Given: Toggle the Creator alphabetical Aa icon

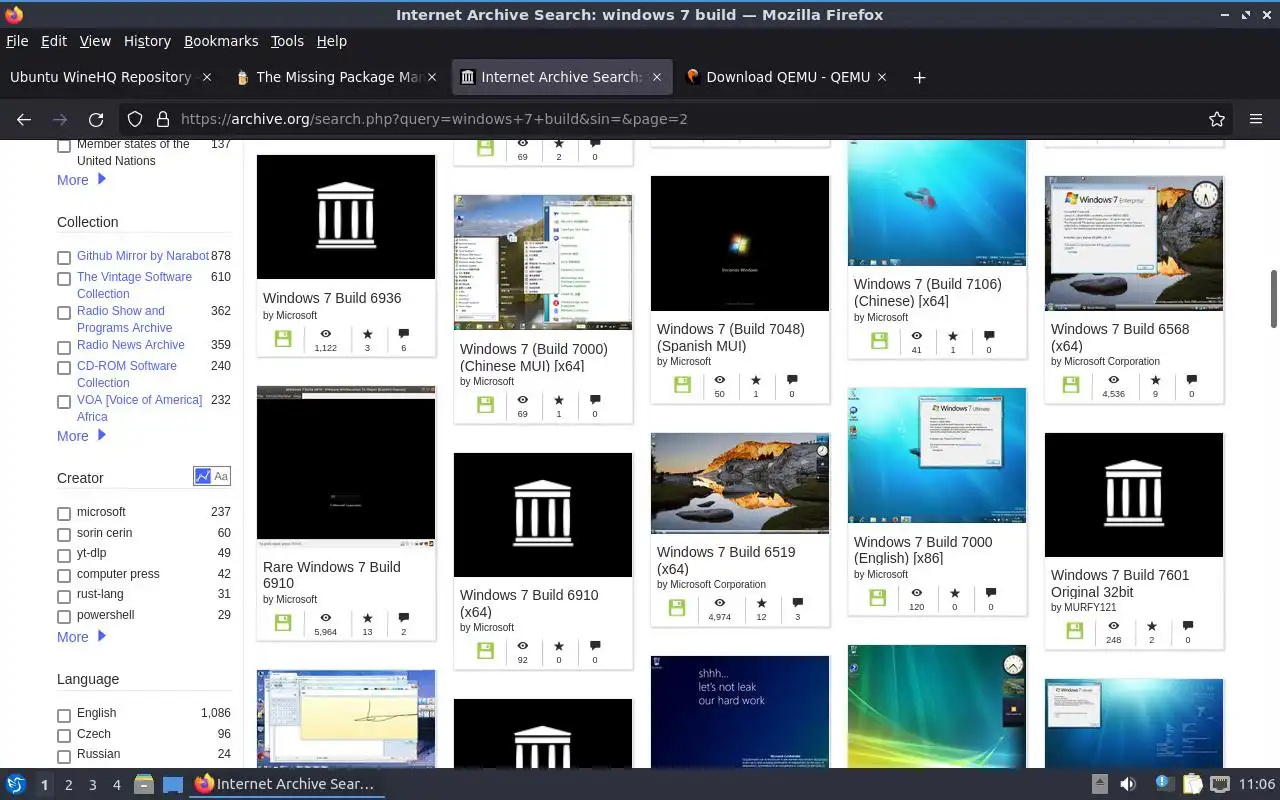Looking at the screenshot, I should point(221,477).
